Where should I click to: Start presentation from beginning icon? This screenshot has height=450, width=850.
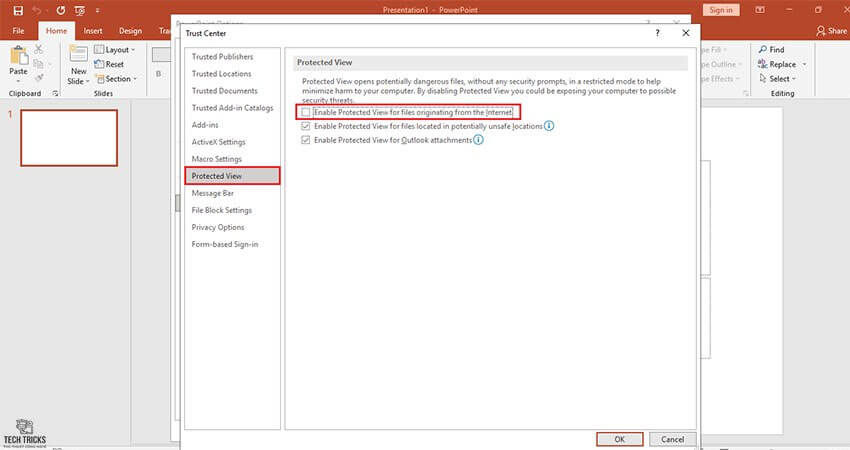(x=80, y=10)
